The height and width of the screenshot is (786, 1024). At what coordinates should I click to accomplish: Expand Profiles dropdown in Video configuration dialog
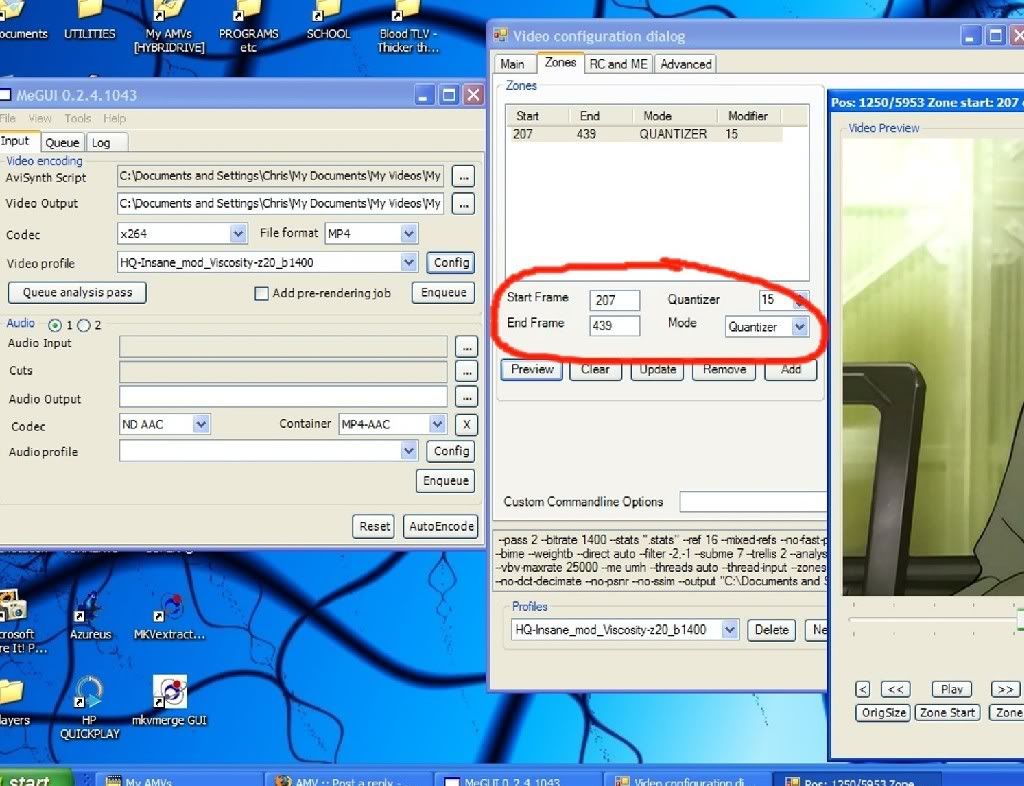click(x=729, y=630)
